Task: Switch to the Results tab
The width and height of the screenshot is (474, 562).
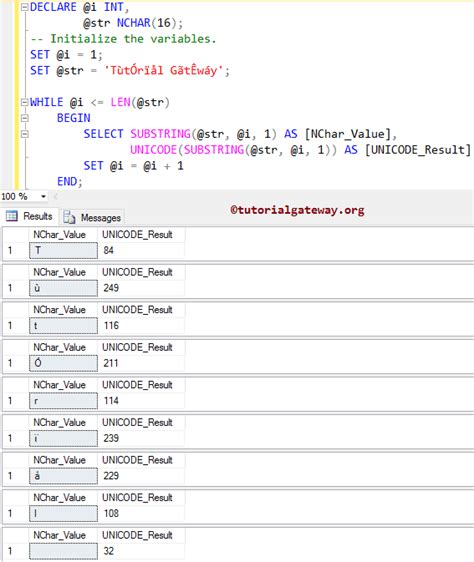Action: coord(29,216)
